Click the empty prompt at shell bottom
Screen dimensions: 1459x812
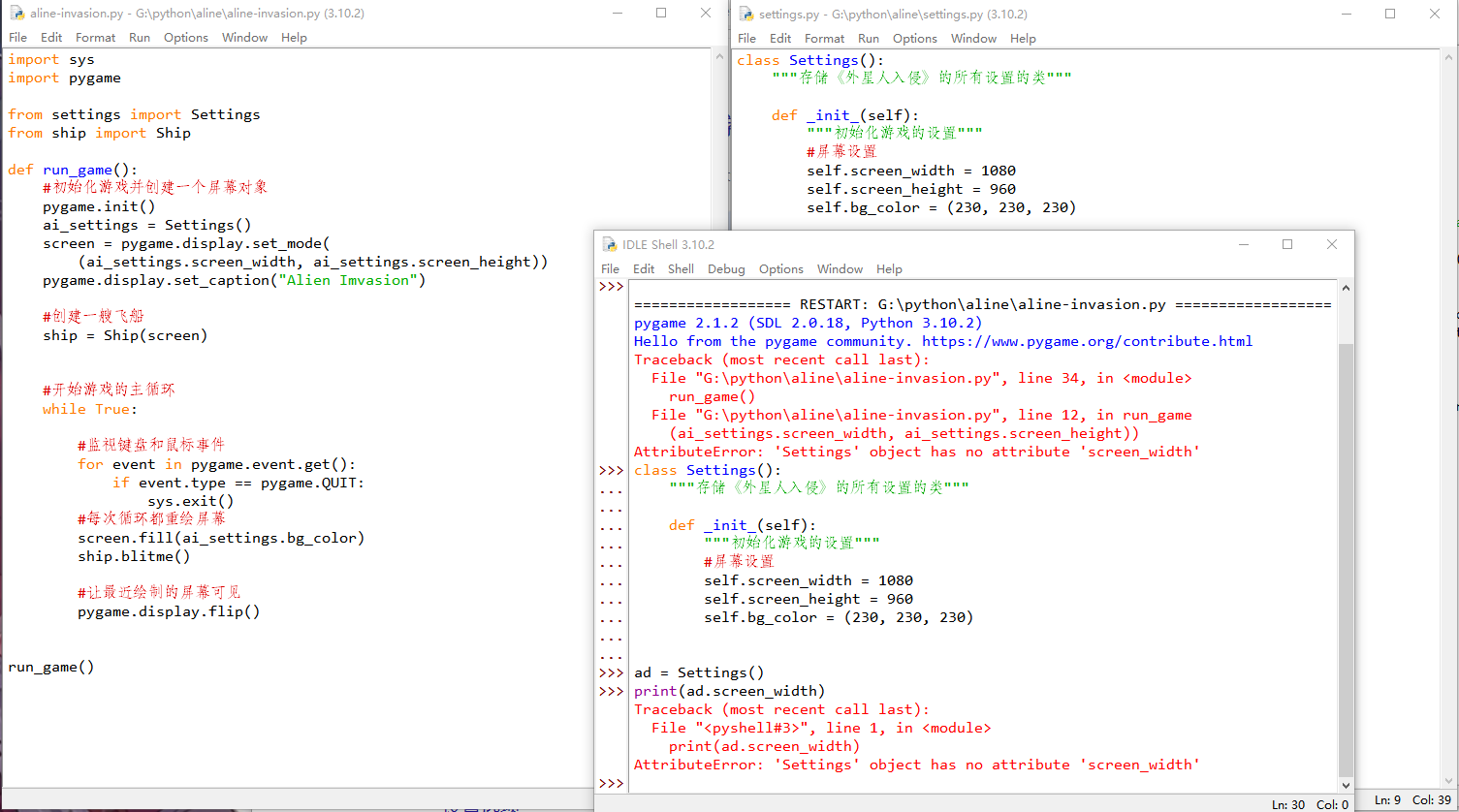[x=611, y=783]
